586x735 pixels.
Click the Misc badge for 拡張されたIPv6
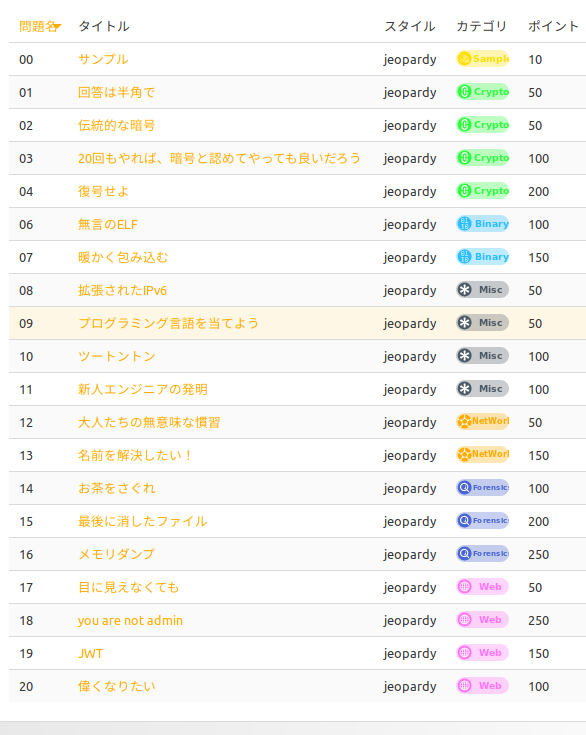[x=483, y=290]
